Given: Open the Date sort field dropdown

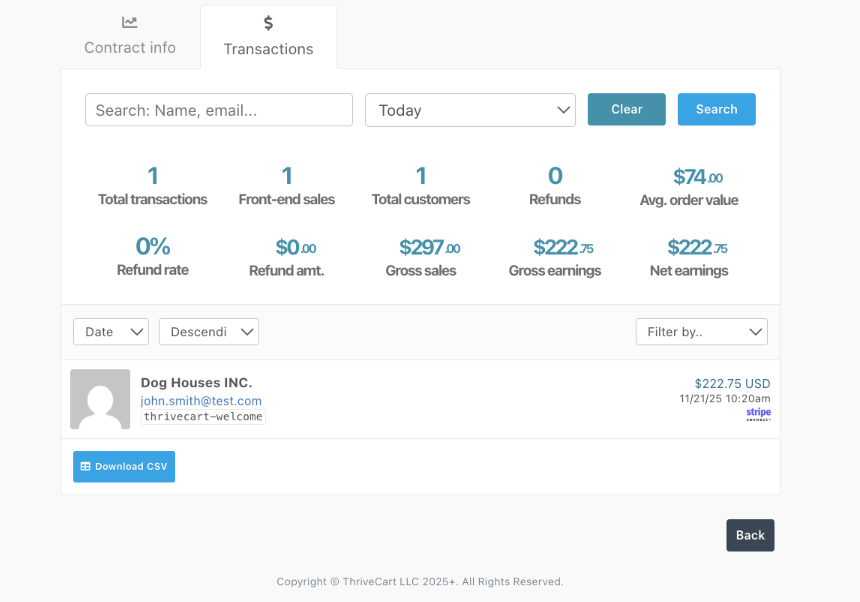Looking at the screenshot, I should (x=111, y=332).
